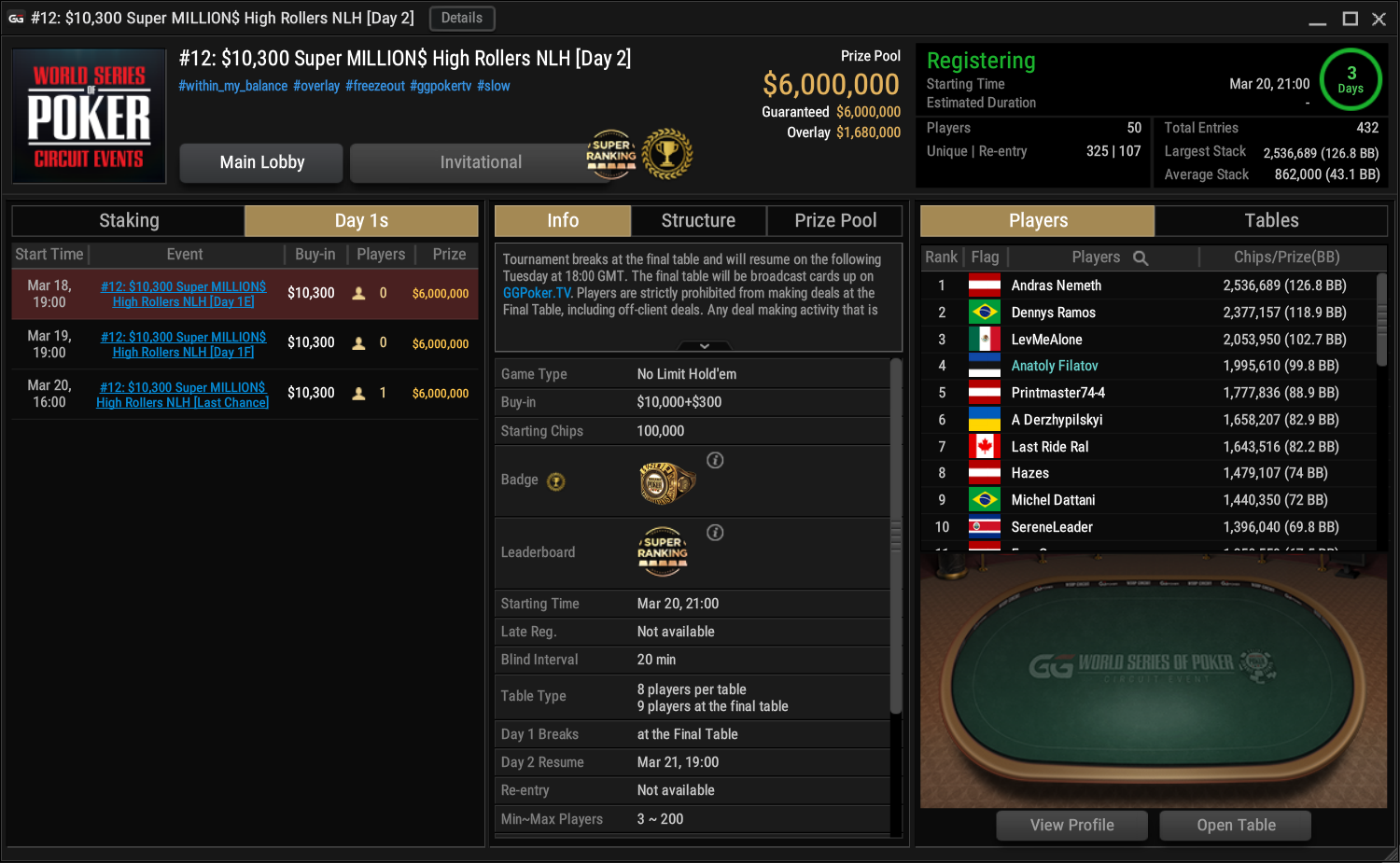Click the Main Lobby button
Image resolution: width=1400 pixels, height=863 pixels.
(x=262, y=162)
